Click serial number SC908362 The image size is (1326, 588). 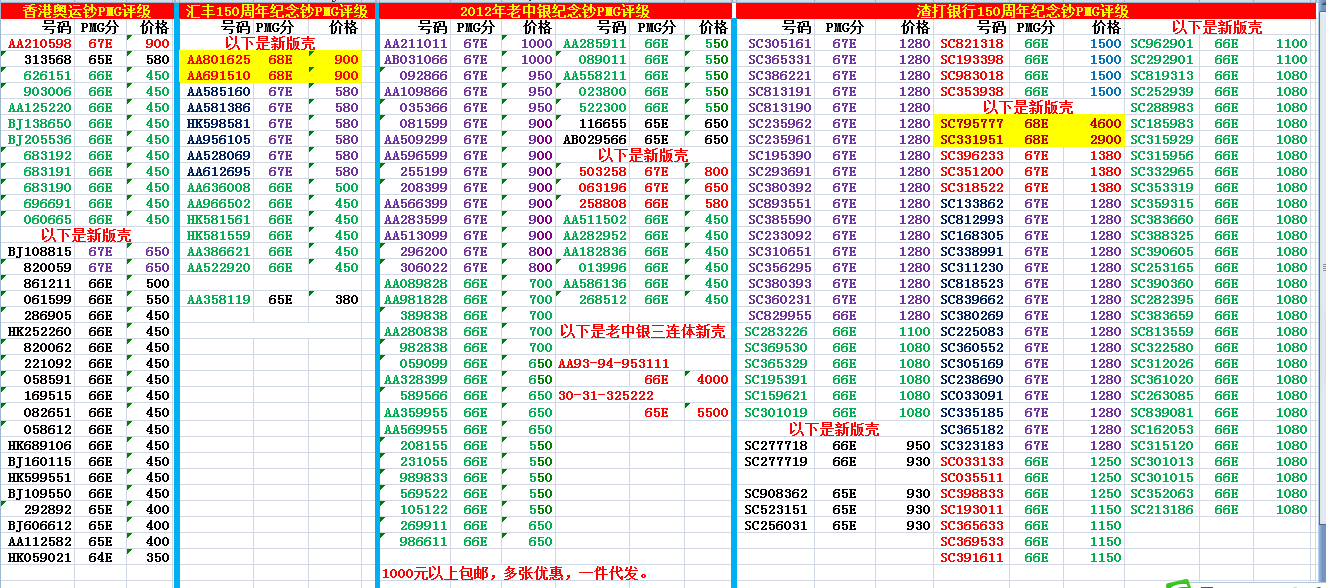point(776,494)
